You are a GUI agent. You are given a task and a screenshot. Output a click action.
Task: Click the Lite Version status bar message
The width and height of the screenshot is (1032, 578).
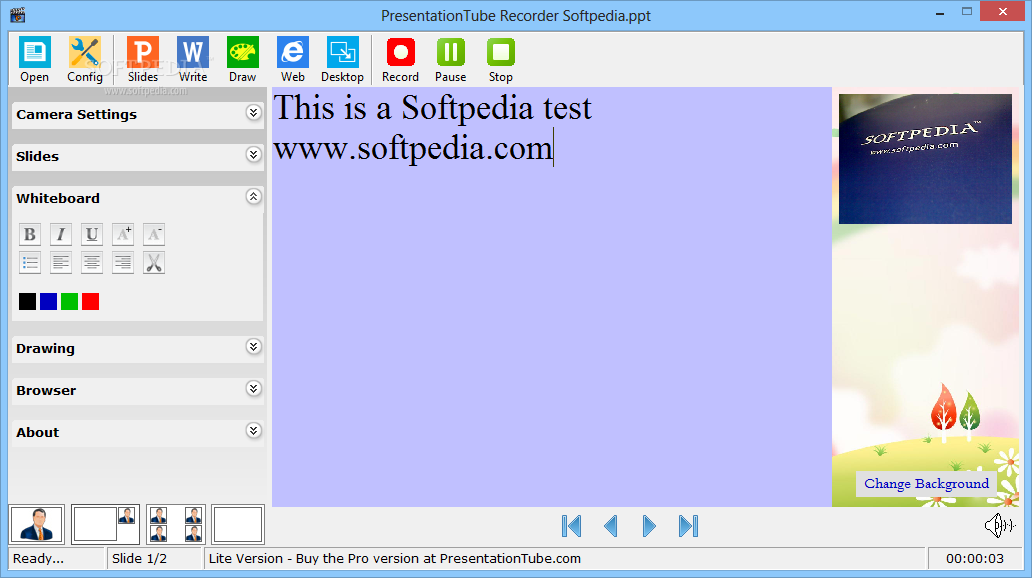(395, 559)
